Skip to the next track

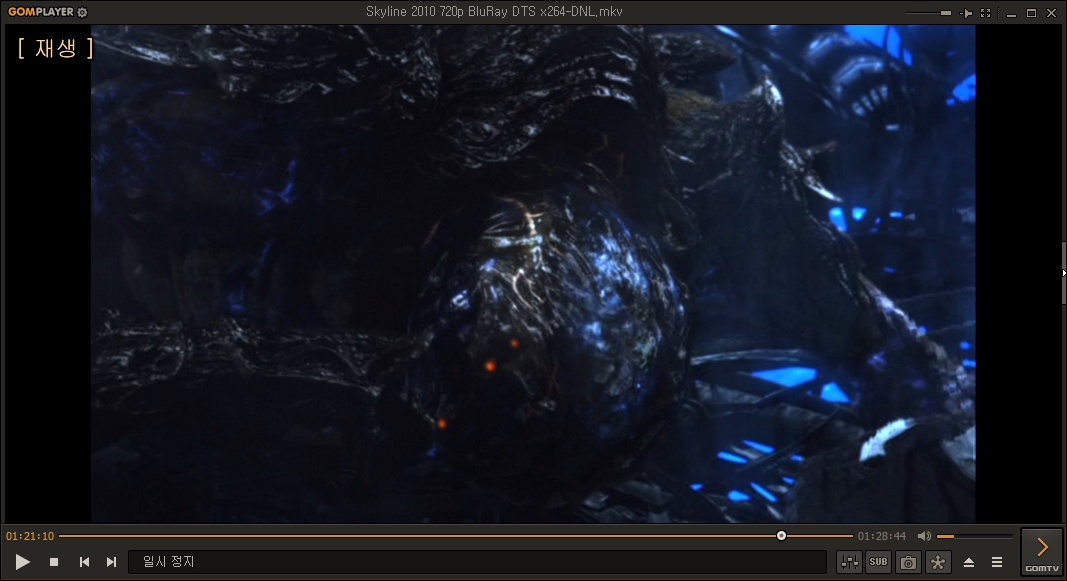click(x=112, y=562)
